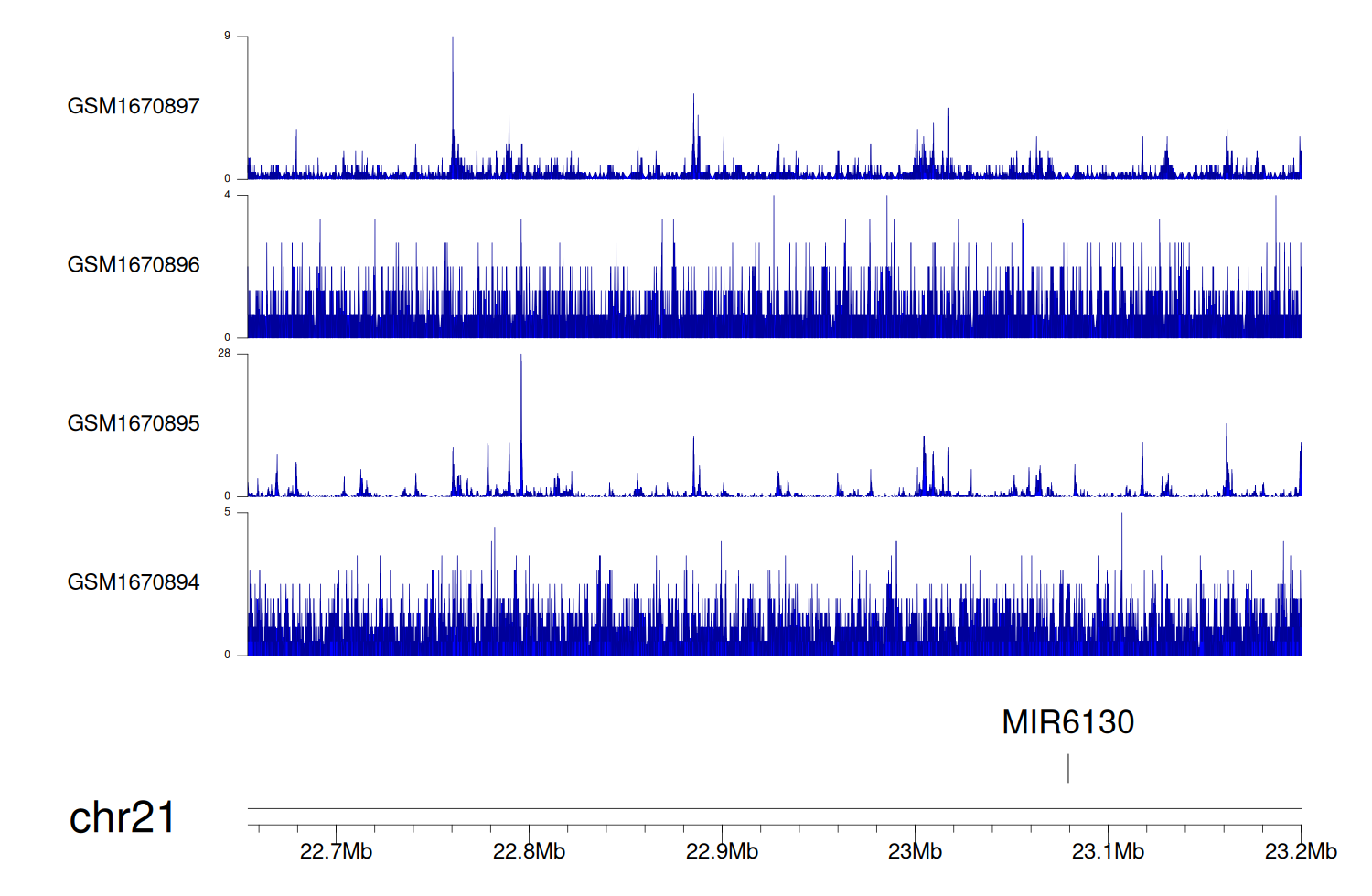Click y-axis maximum value 28
This screenshot has height=896, width=1372.
click(224, 354)
